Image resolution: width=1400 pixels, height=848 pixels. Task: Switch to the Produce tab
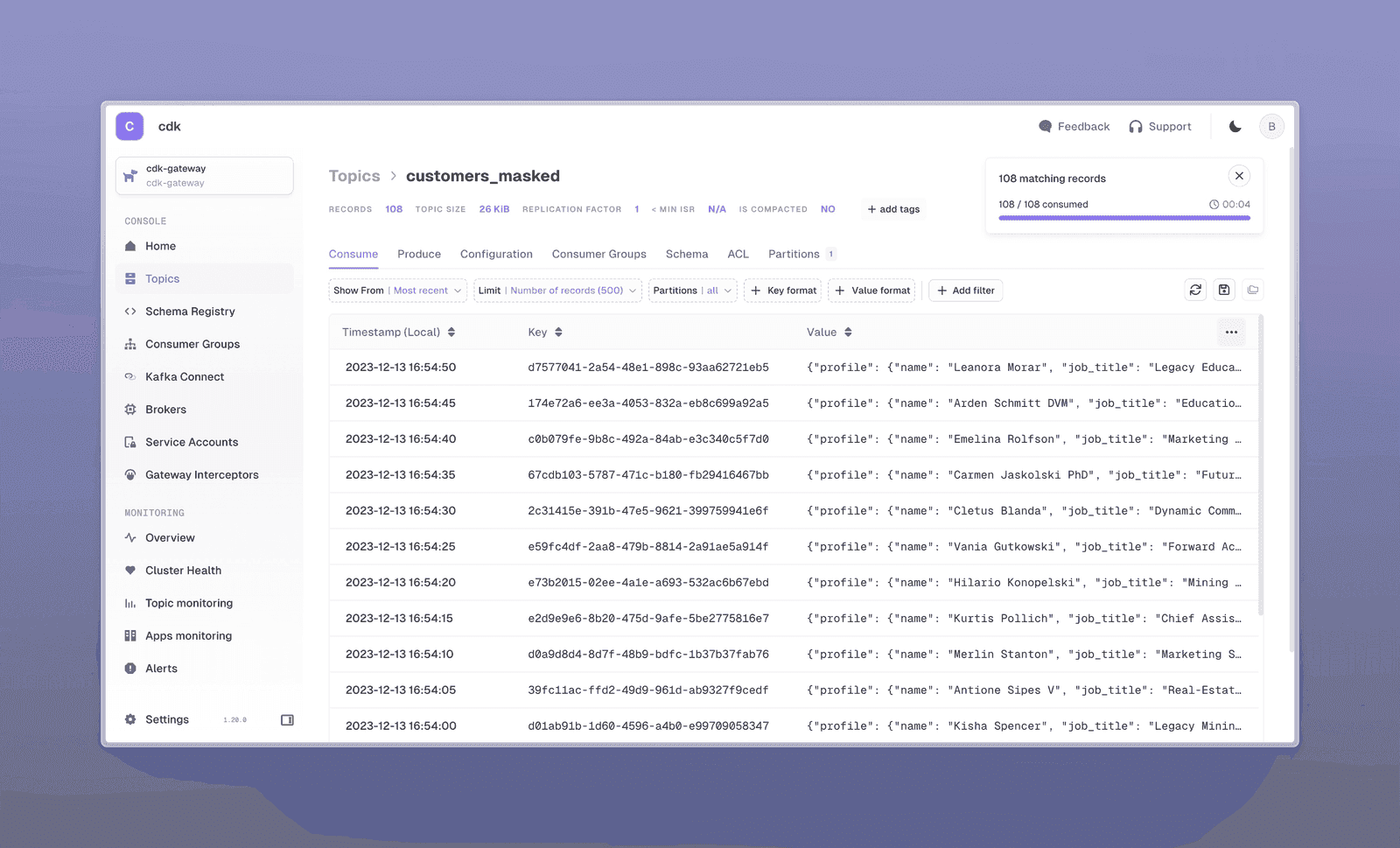(419, 254)
